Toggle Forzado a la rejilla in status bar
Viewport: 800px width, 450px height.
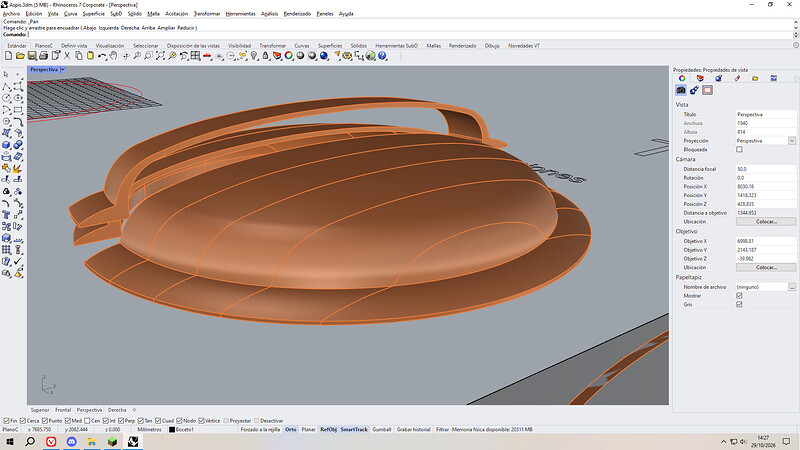pyautogui.click(x=260, y=430)
